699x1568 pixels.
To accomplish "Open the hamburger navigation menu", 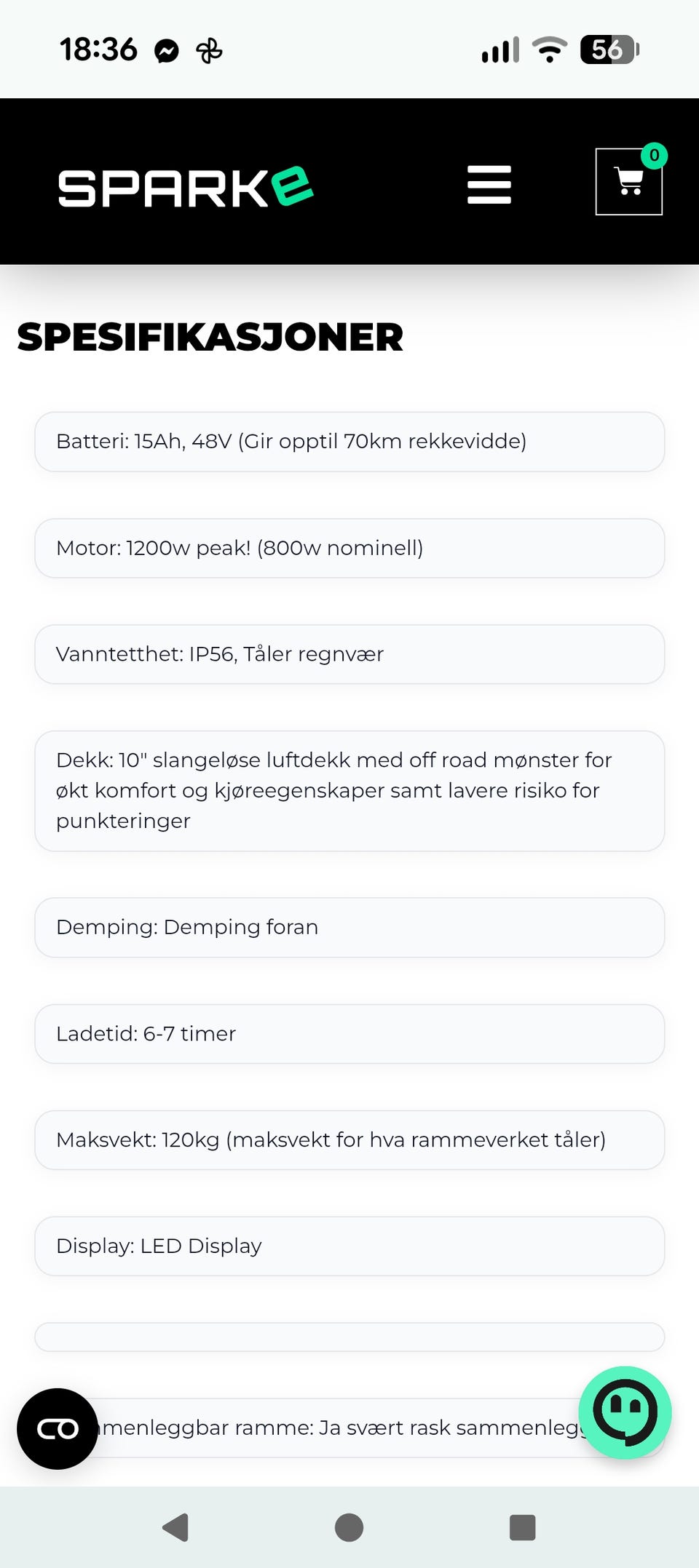I will pyautogui.click(x=489, y=184).
